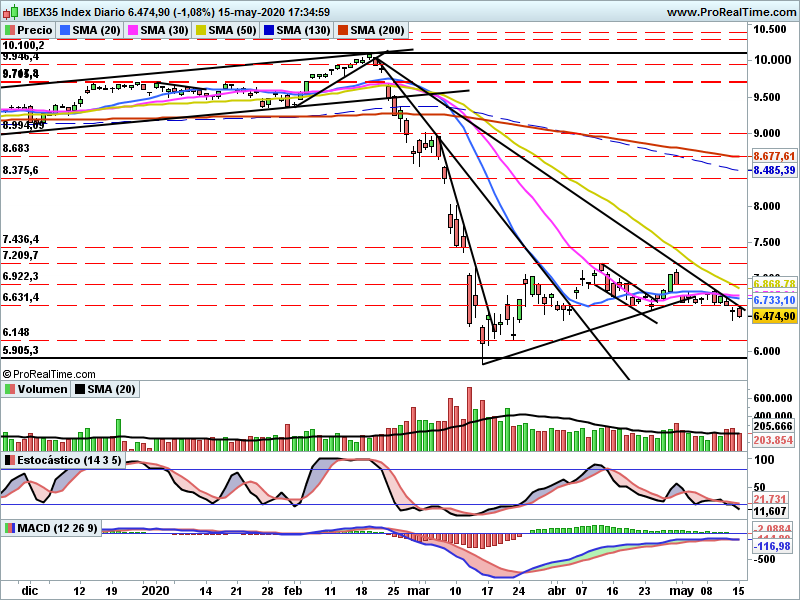Click the Volumen bars icon
This screenshot has height=600, width=800.
tap(10, 389)
